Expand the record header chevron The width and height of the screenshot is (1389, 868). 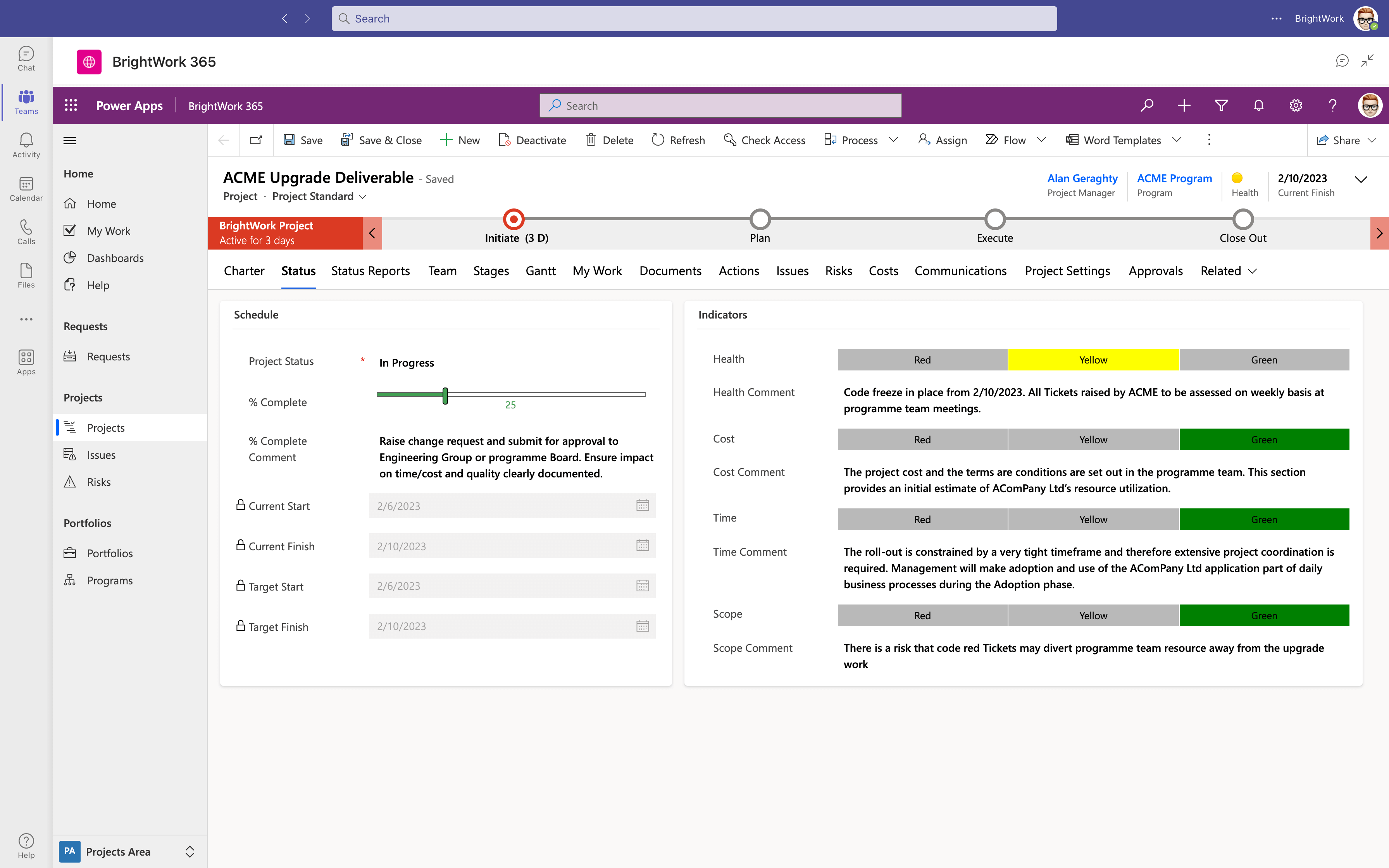click(x=1361, y=180)
